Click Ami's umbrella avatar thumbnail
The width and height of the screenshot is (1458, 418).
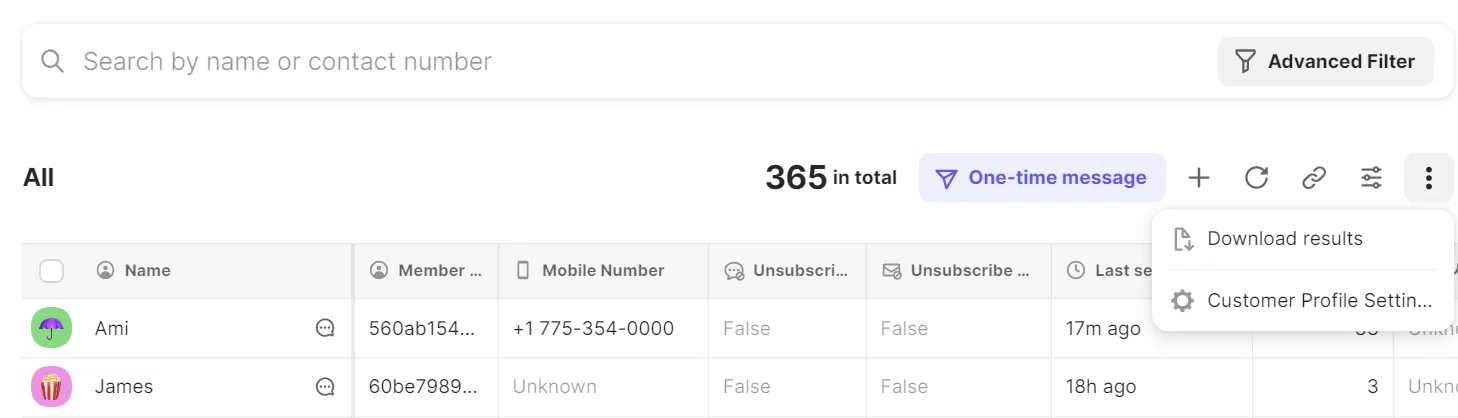pyautogui.click(x=51, y=328)
